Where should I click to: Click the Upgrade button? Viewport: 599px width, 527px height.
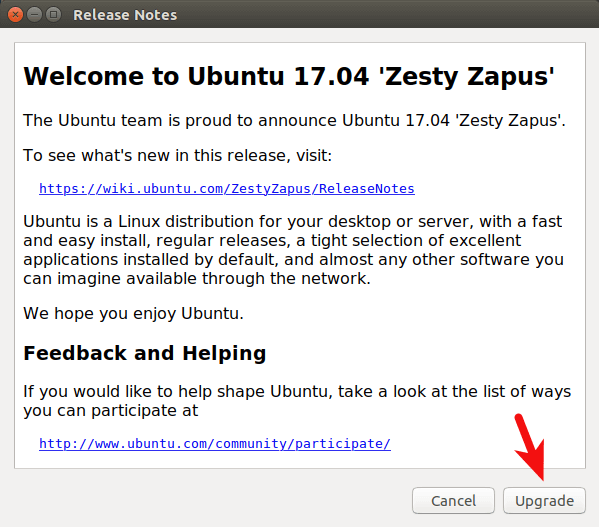(544, 501)
